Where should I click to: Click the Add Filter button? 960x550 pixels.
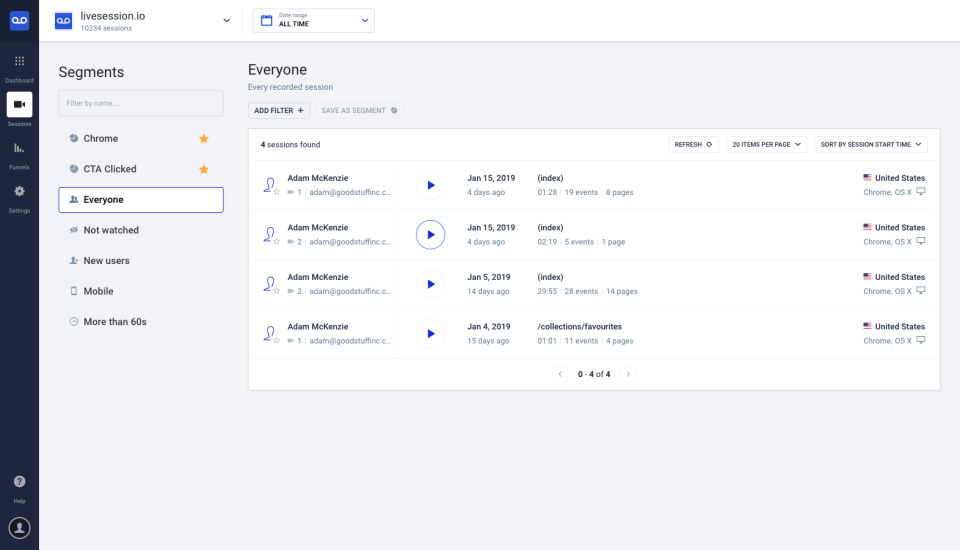click(279, 110)
